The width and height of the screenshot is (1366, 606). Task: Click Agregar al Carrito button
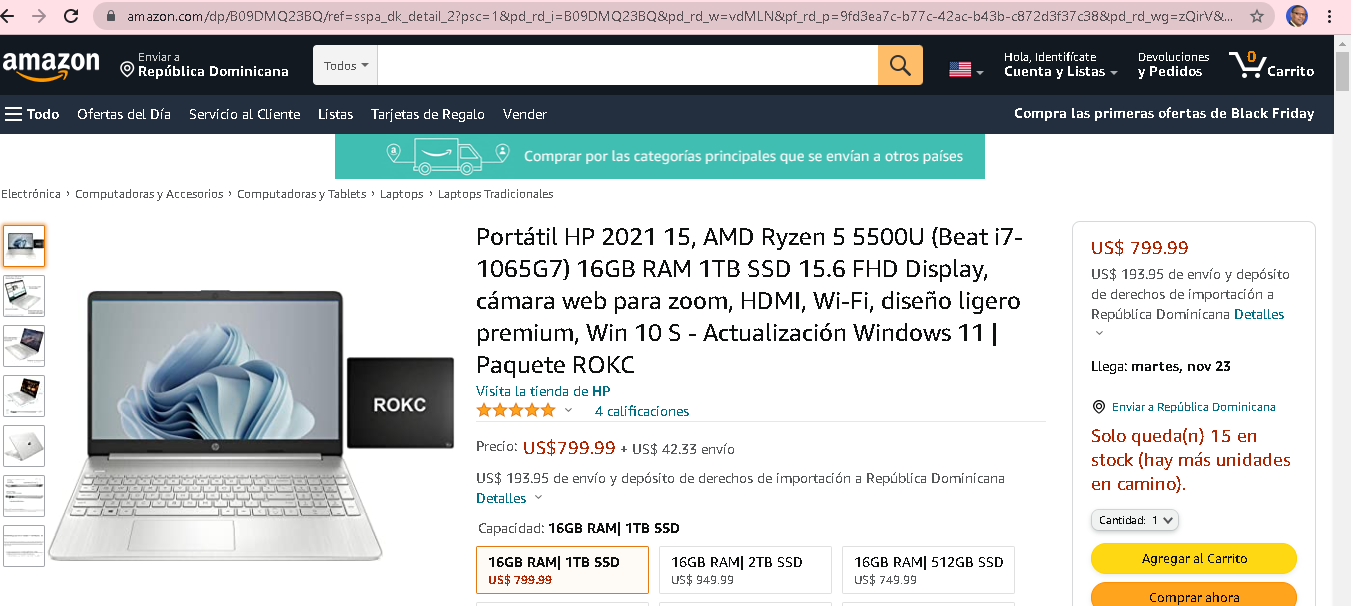[x=1194, y=559]
